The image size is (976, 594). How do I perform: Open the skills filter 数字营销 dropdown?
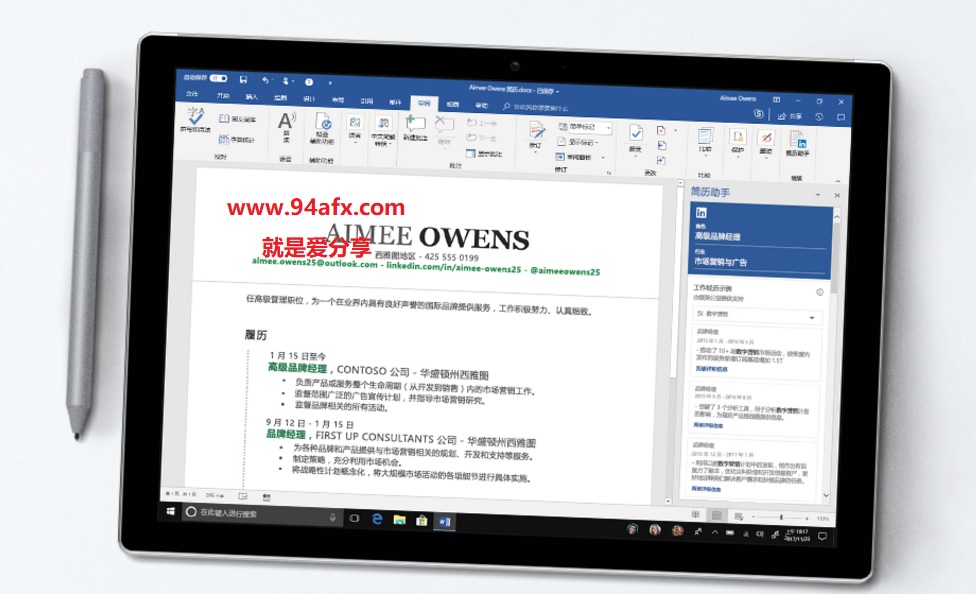pyautogui.click(x=757, y=315)
